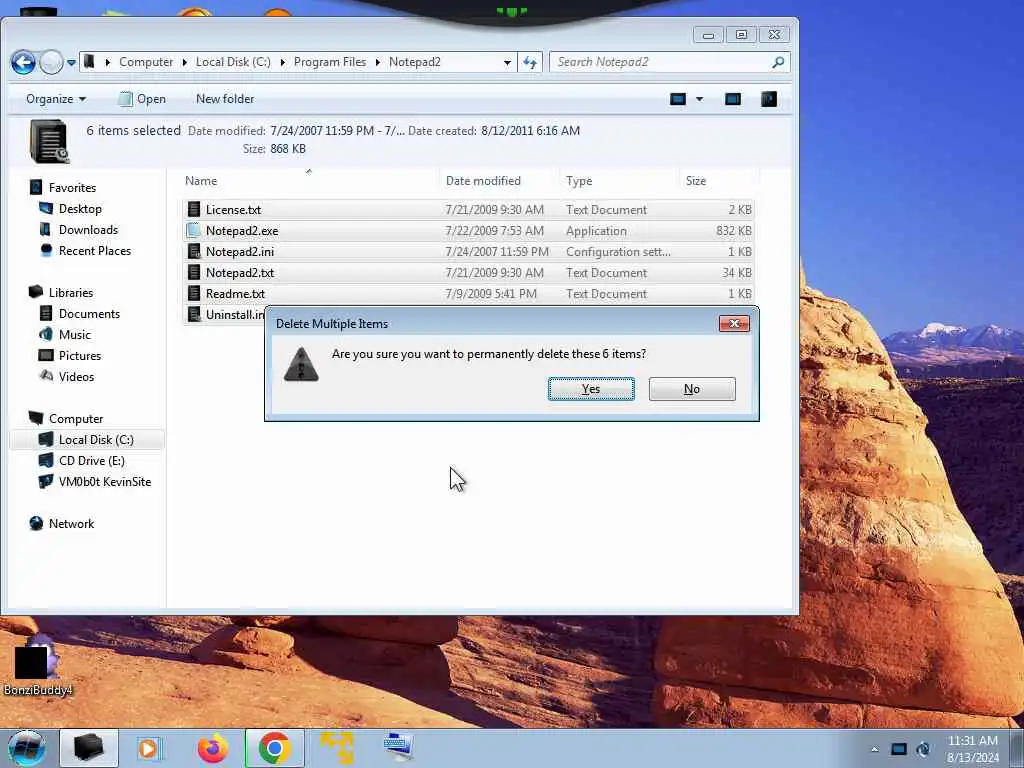The image size is (1024, 768).
Task: Open the keyboard taskbar app
Action: [398, 747]
